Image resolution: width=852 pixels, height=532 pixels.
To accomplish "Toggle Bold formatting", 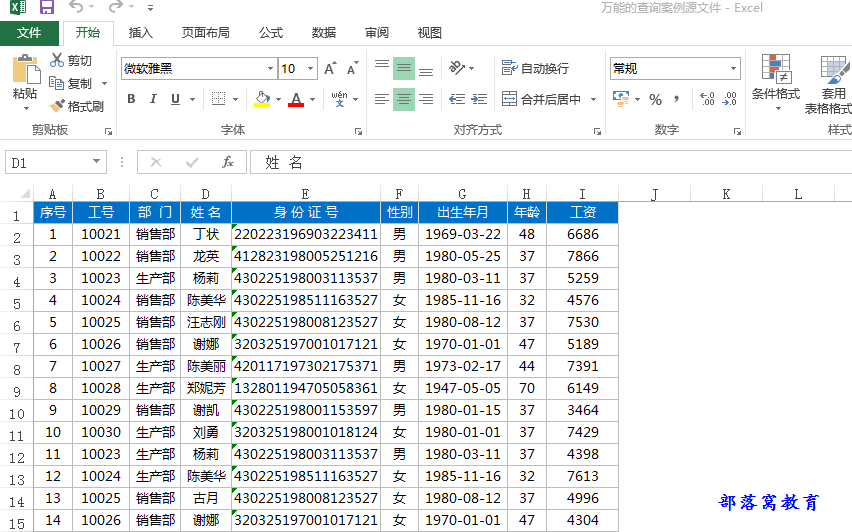I will (x=131, y=99).
